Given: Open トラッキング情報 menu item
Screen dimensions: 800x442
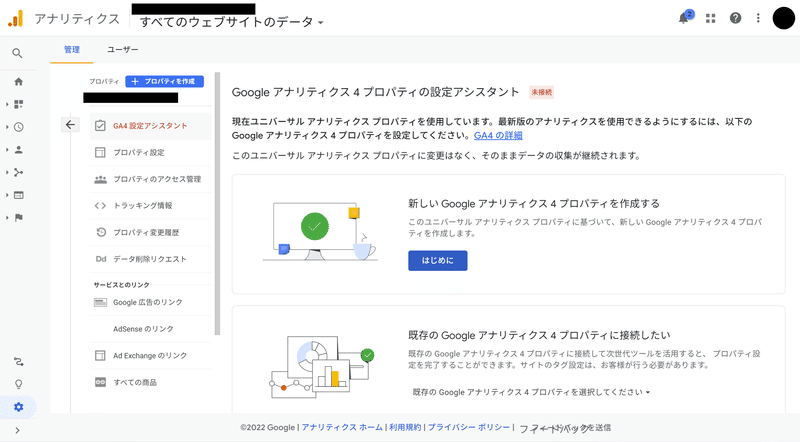Looking at the screenshot, I should pos(151,206).
